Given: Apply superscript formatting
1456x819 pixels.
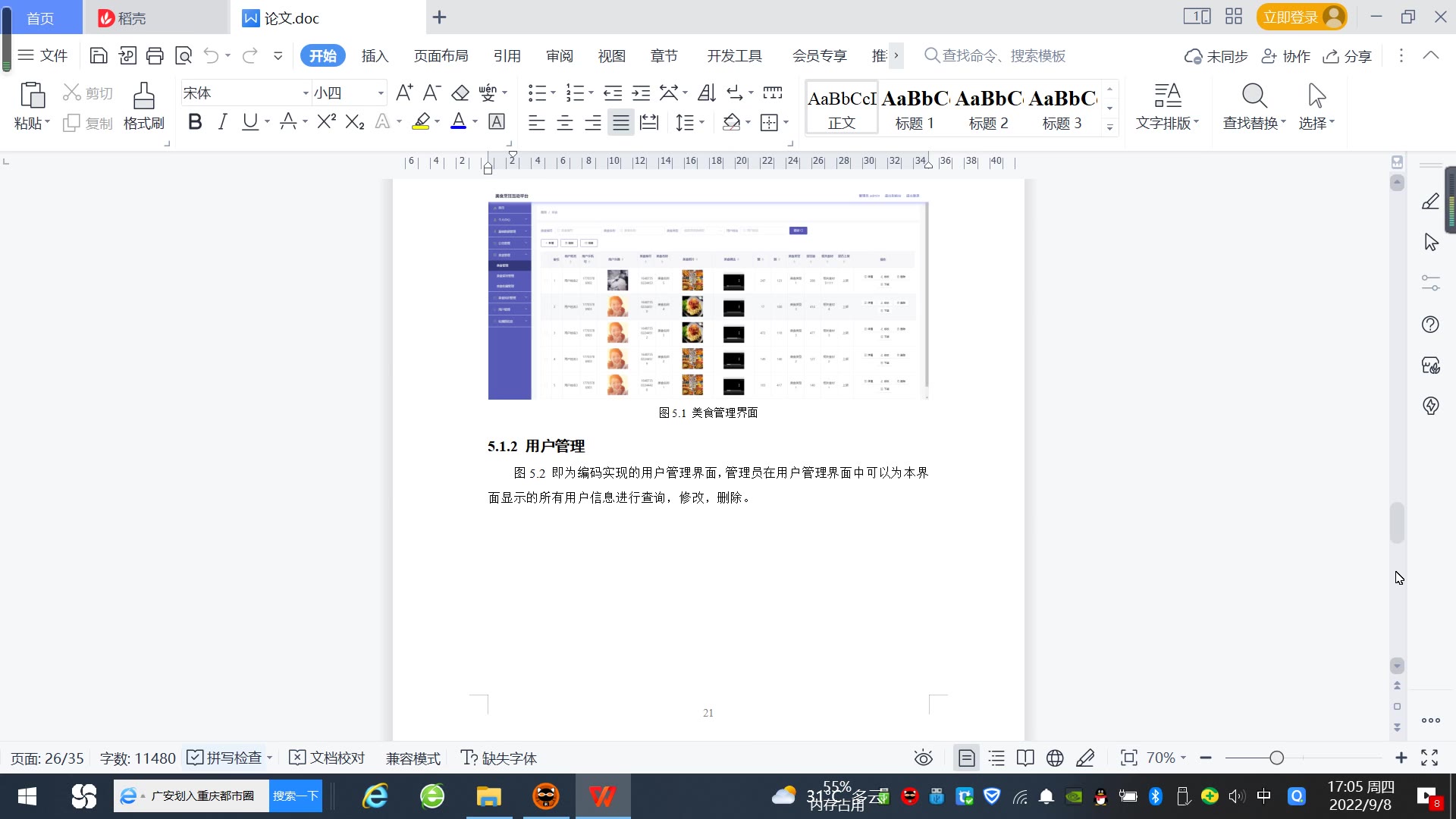Looking at the screenshot, I should 326,122.
